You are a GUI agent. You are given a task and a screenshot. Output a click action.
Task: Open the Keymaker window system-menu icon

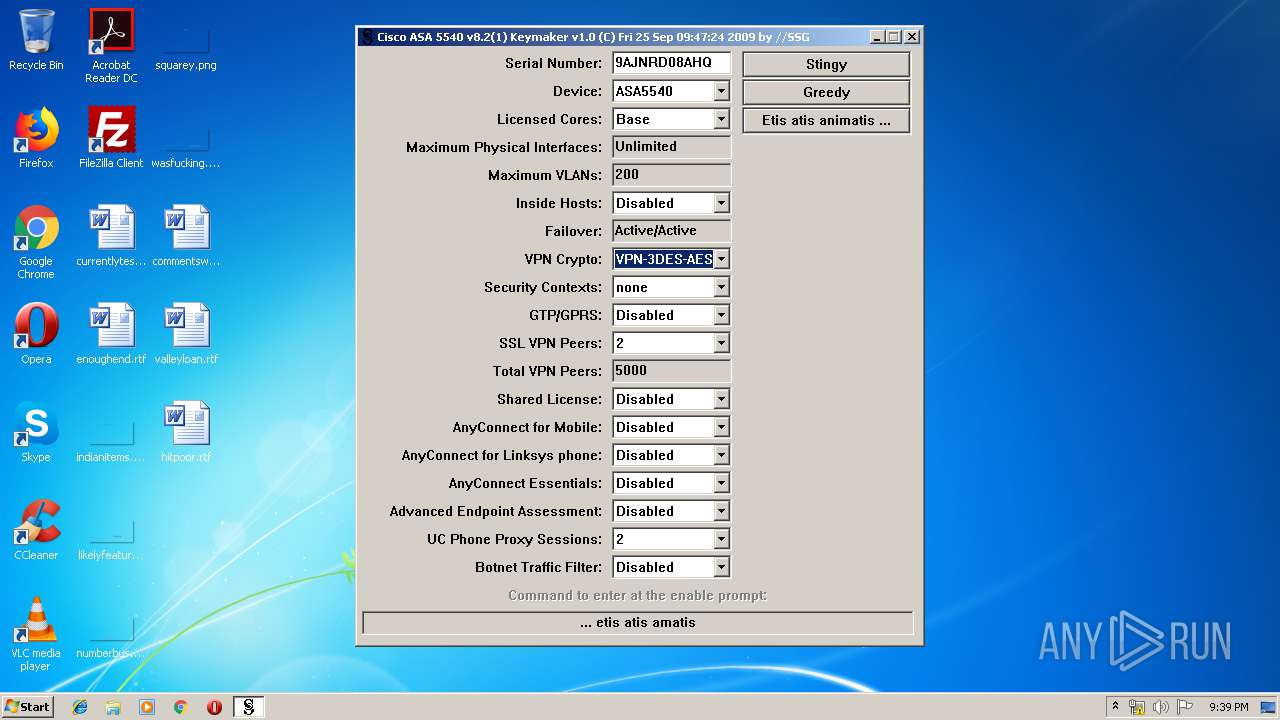(368, 37)
